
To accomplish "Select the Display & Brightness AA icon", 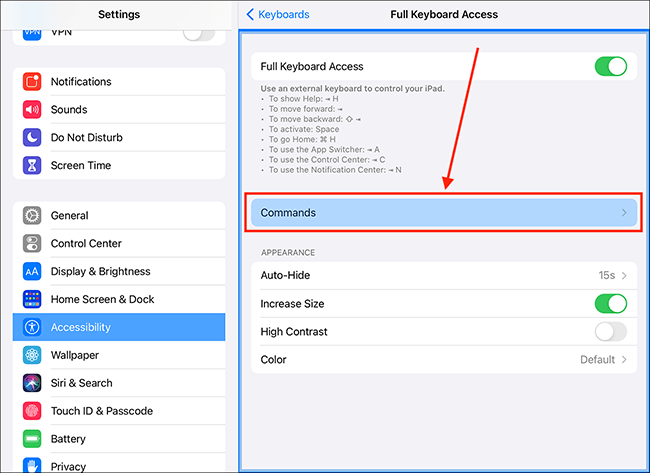I will 32,272.
